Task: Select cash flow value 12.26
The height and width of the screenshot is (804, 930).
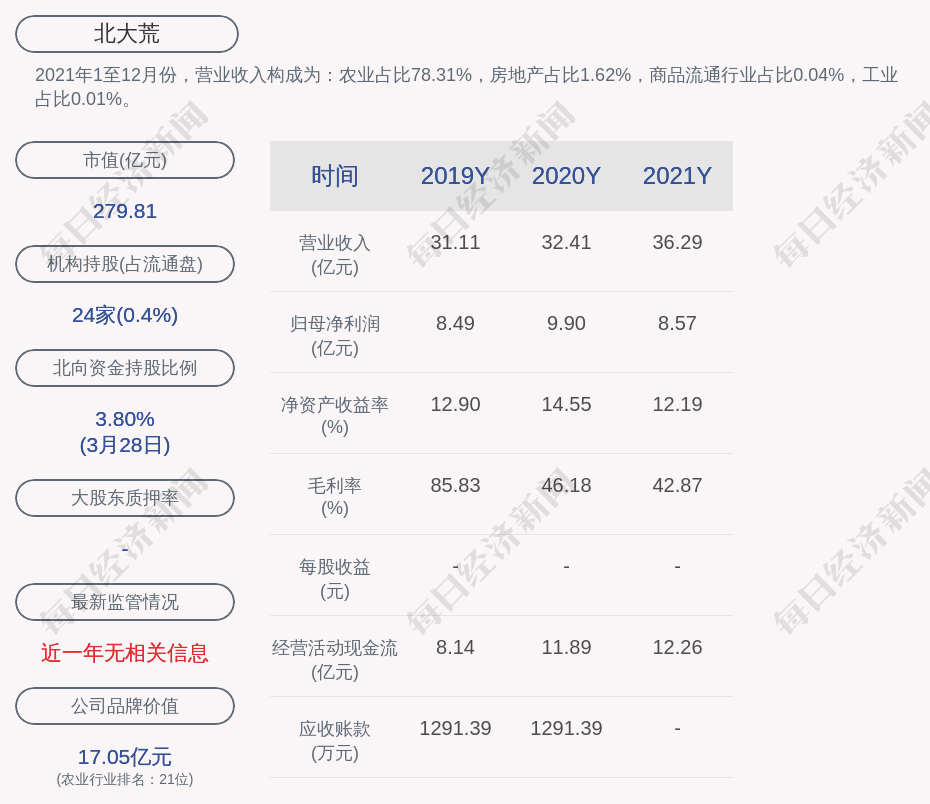Action: [677, 647]
